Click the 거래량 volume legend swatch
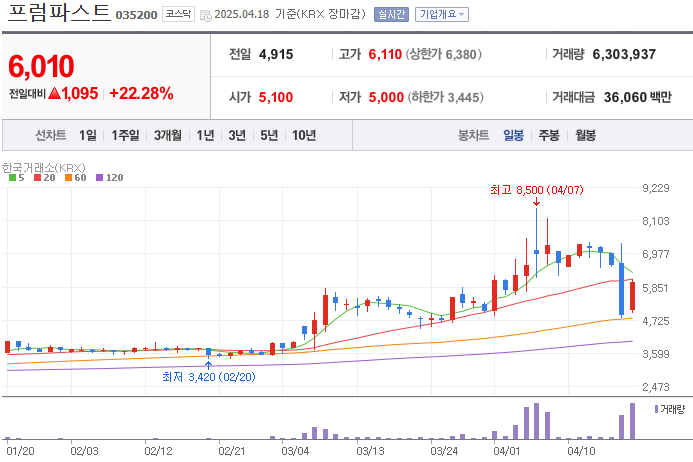 pos(657,409)
